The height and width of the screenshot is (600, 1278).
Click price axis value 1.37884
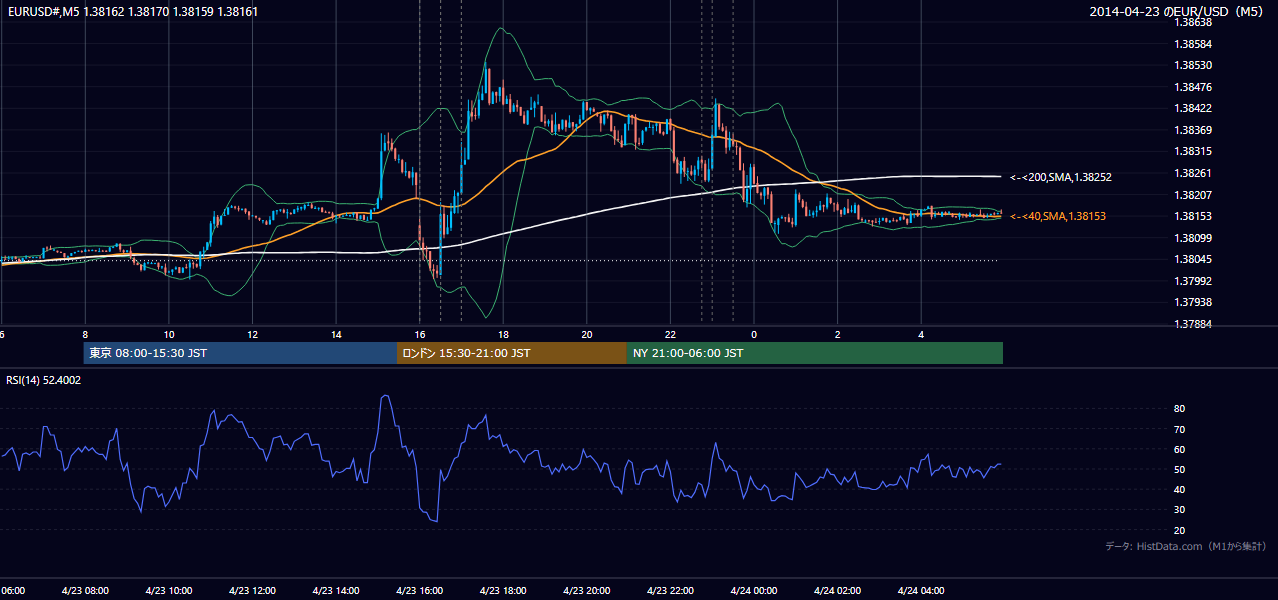pos(1191,324)
